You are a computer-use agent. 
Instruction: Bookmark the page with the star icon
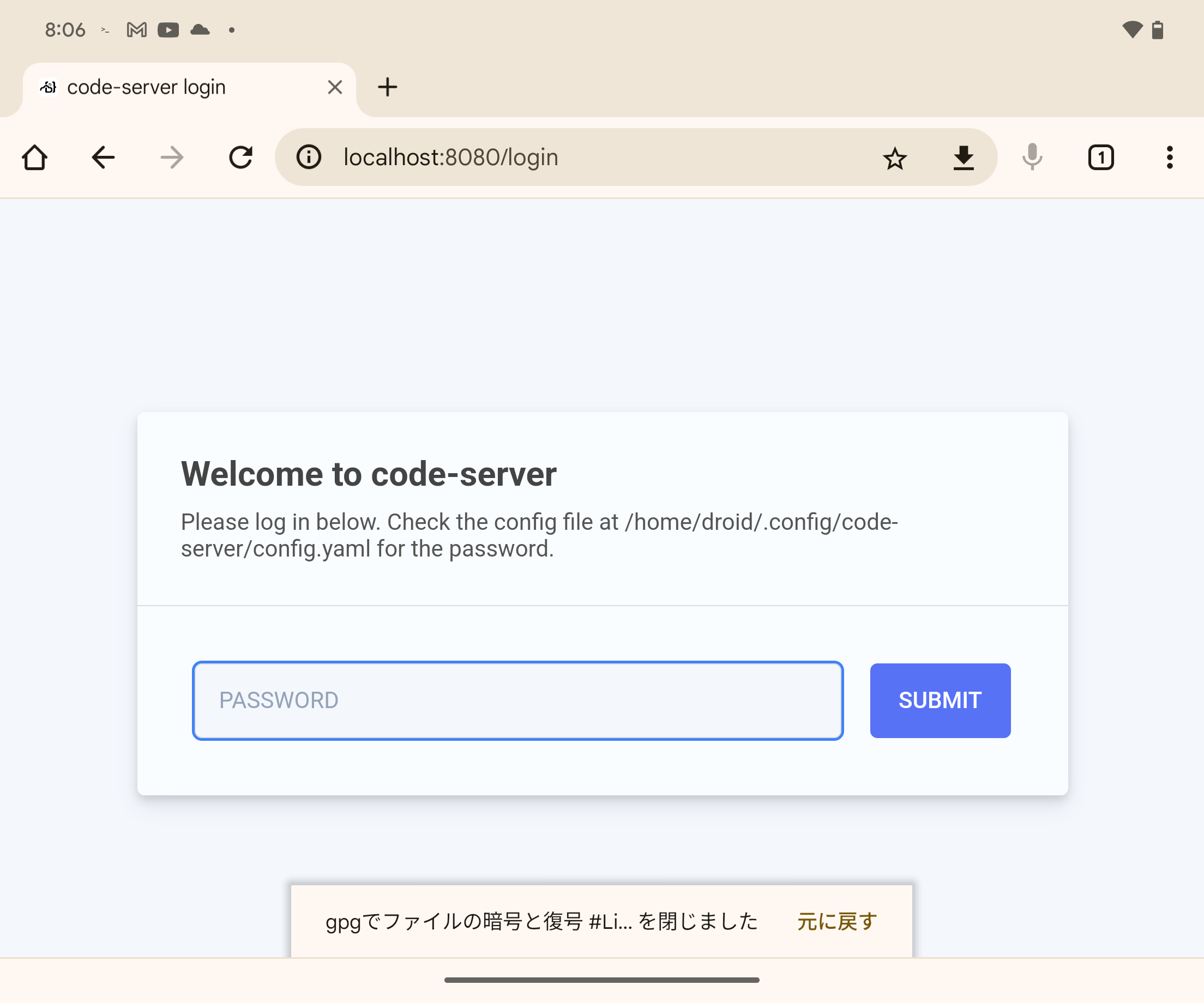click(x=895, y=157)
